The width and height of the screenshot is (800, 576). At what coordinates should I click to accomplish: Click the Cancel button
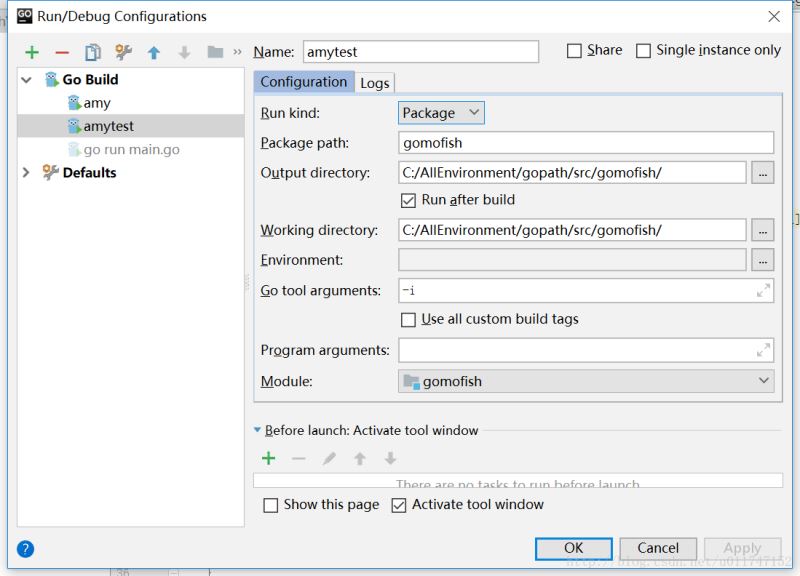click(x=658, y=548)
